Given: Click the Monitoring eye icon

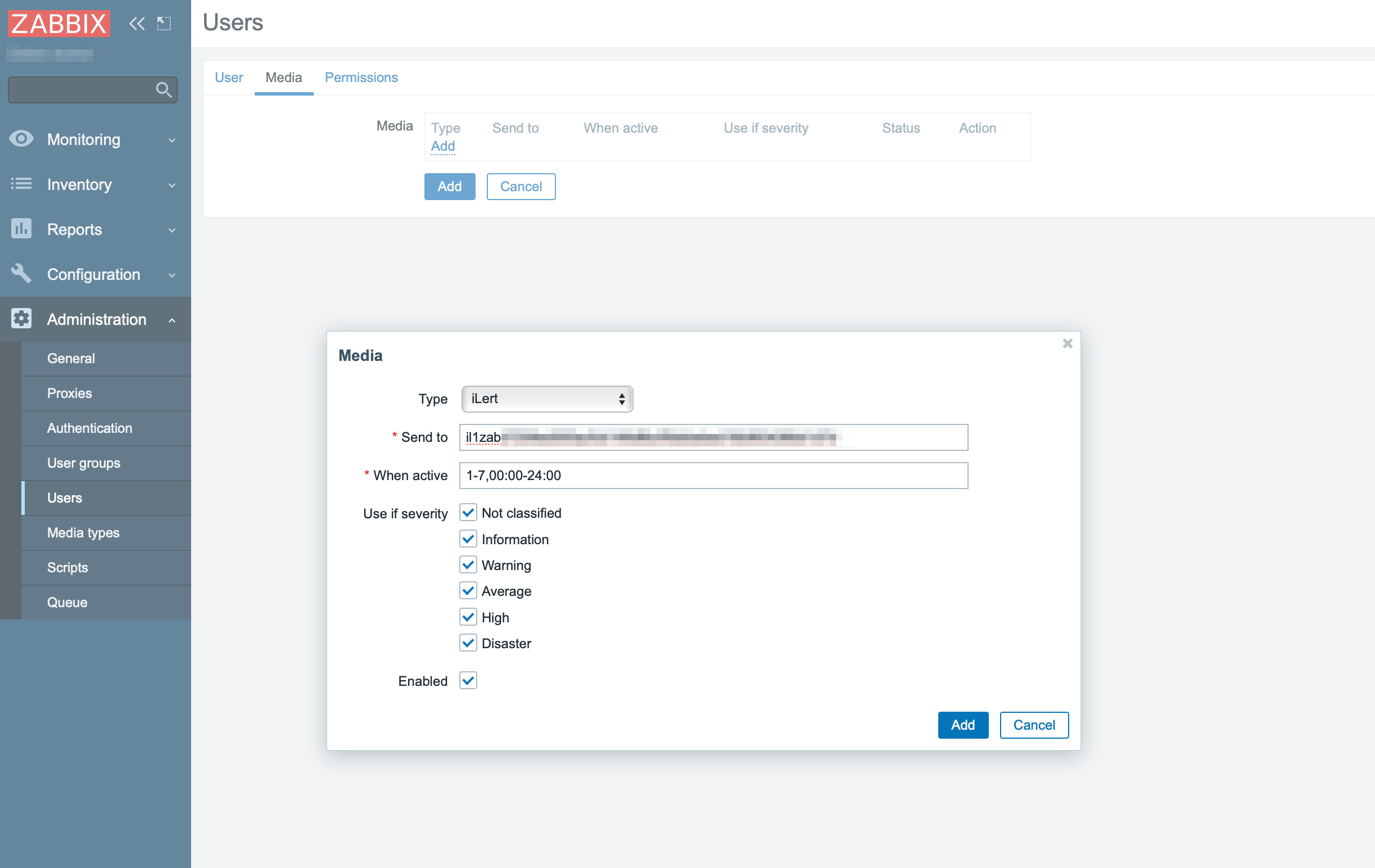Looking at the screenshot, I should (x=21, y=139).
